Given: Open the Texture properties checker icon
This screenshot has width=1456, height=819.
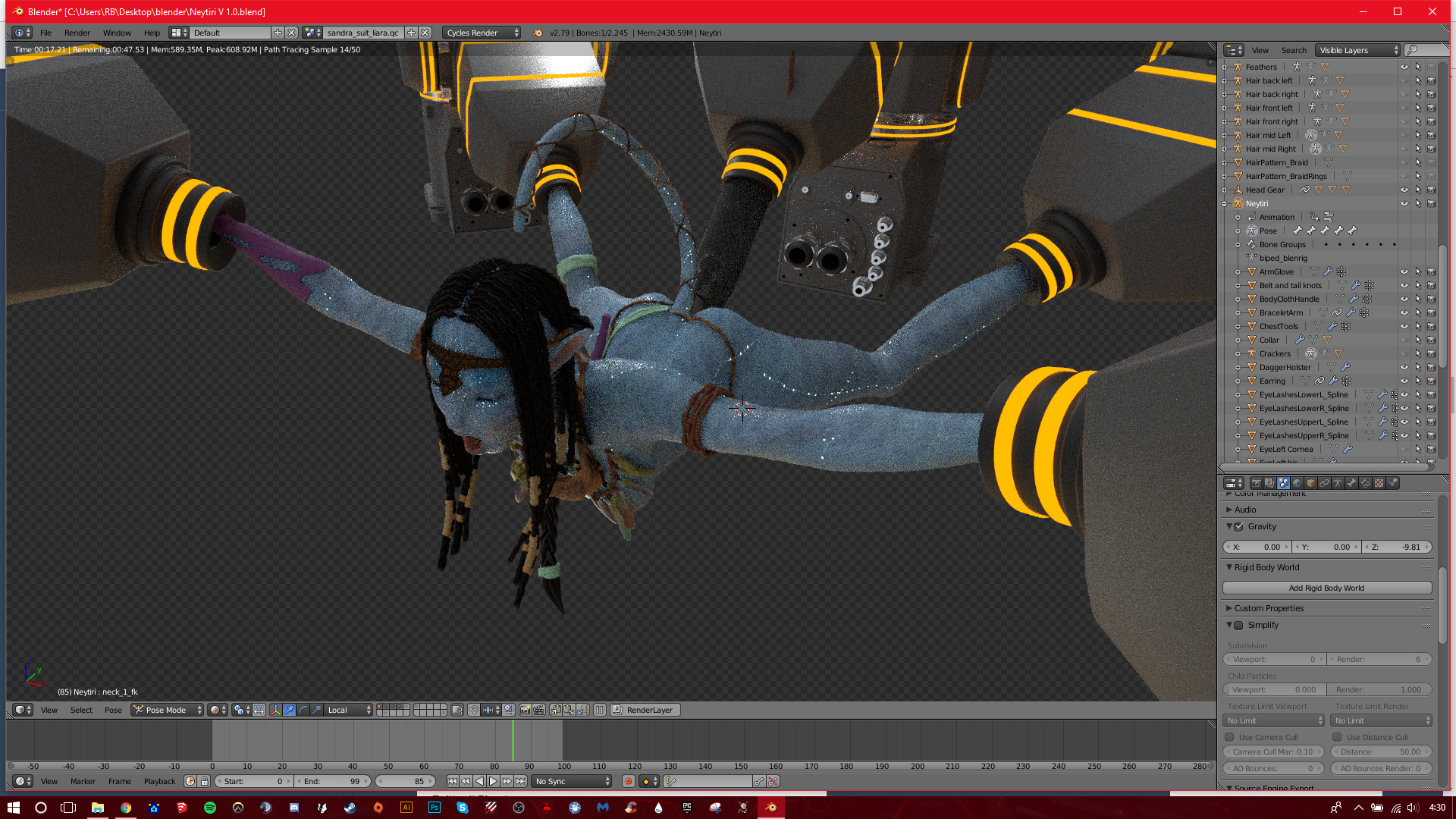Looking at the screenshot, I should pos(1379,483).
